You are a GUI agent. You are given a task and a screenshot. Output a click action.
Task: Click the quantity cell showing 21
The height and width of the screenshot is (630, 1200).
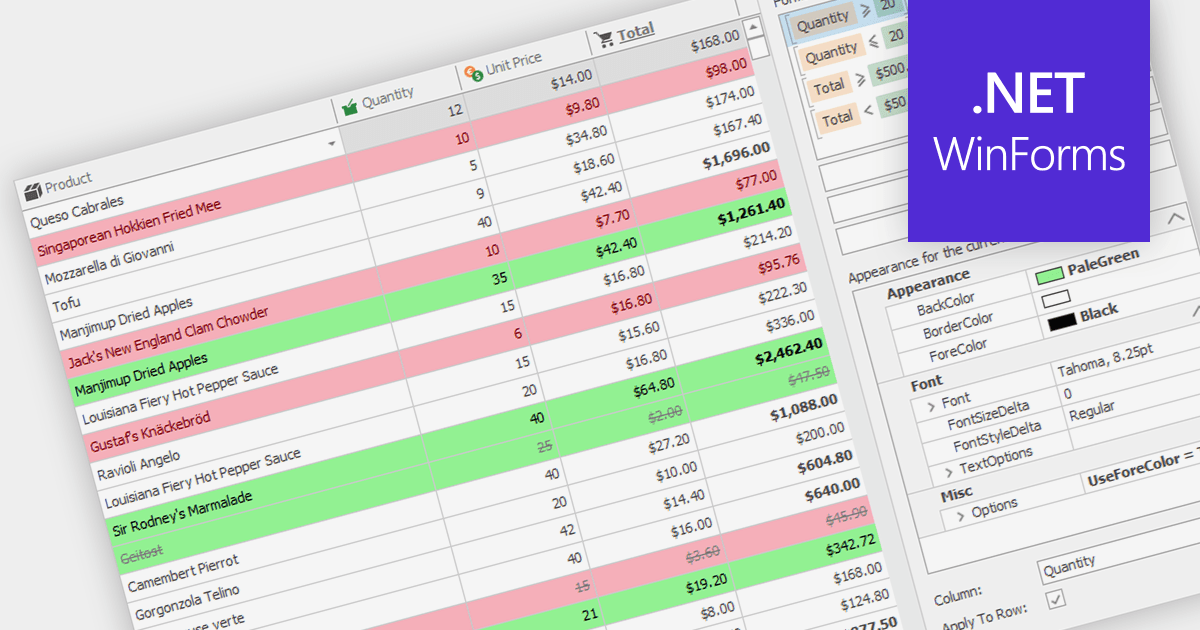point(590,613)
